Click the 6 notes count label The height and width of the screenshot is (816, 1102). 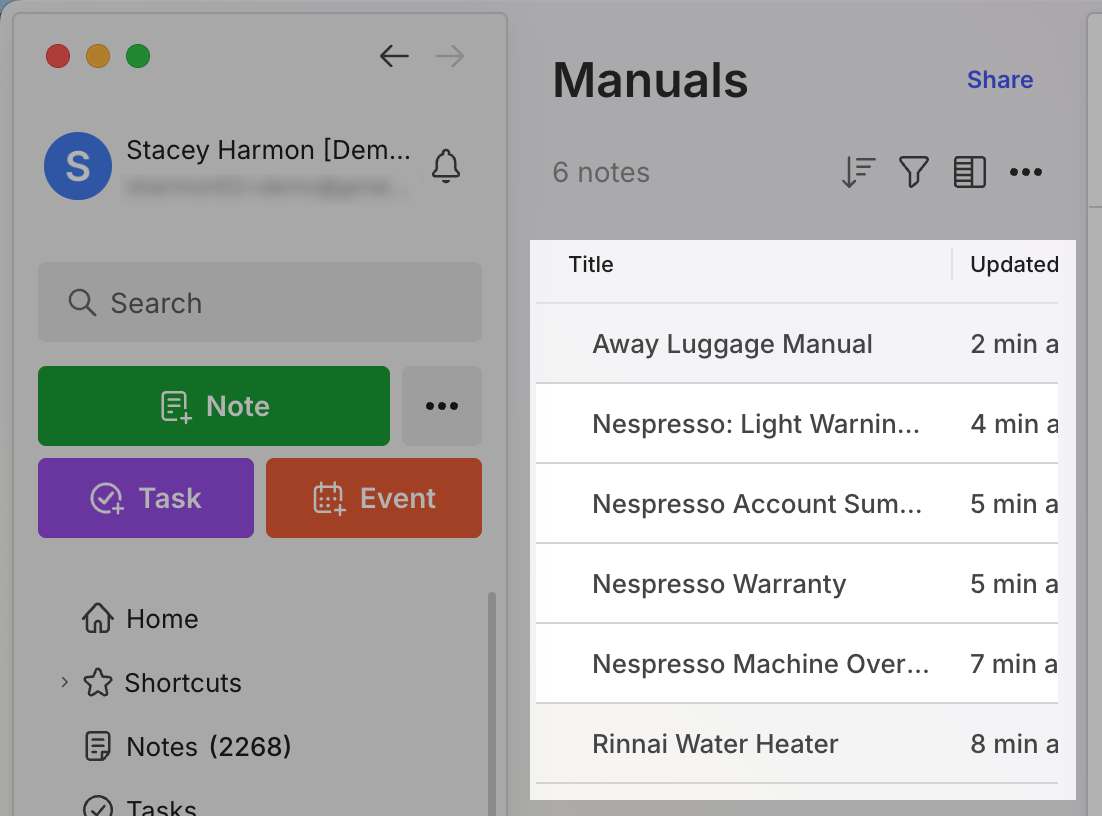coord(601,172)
